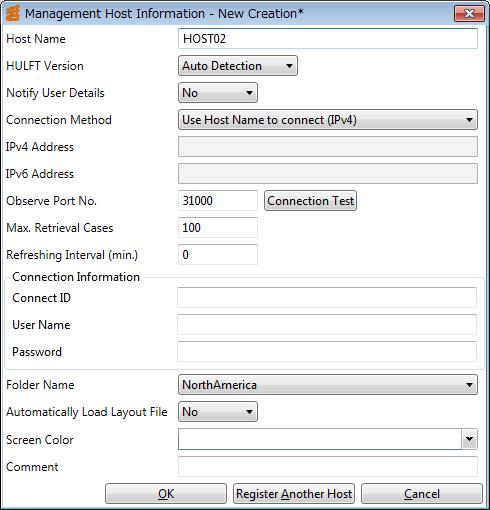Focus the User Name text box

327,325
